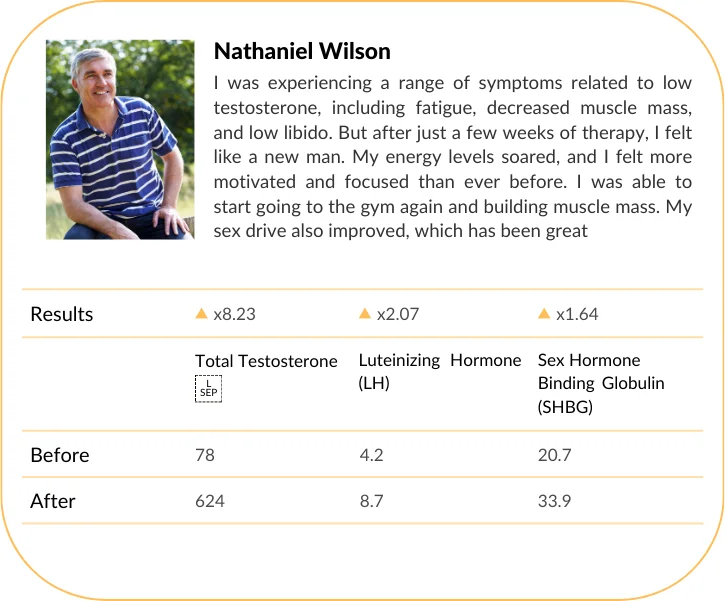
Task: Click the triangle icon beside x8.23
Action: pos(202,314)
